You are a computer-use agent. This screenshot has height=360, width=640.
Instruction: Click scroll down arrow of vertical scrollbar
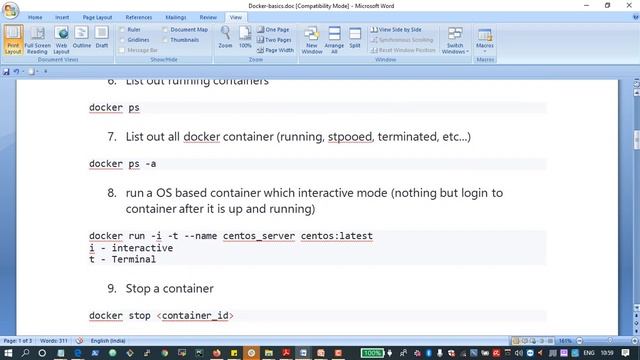pos(636,308)
